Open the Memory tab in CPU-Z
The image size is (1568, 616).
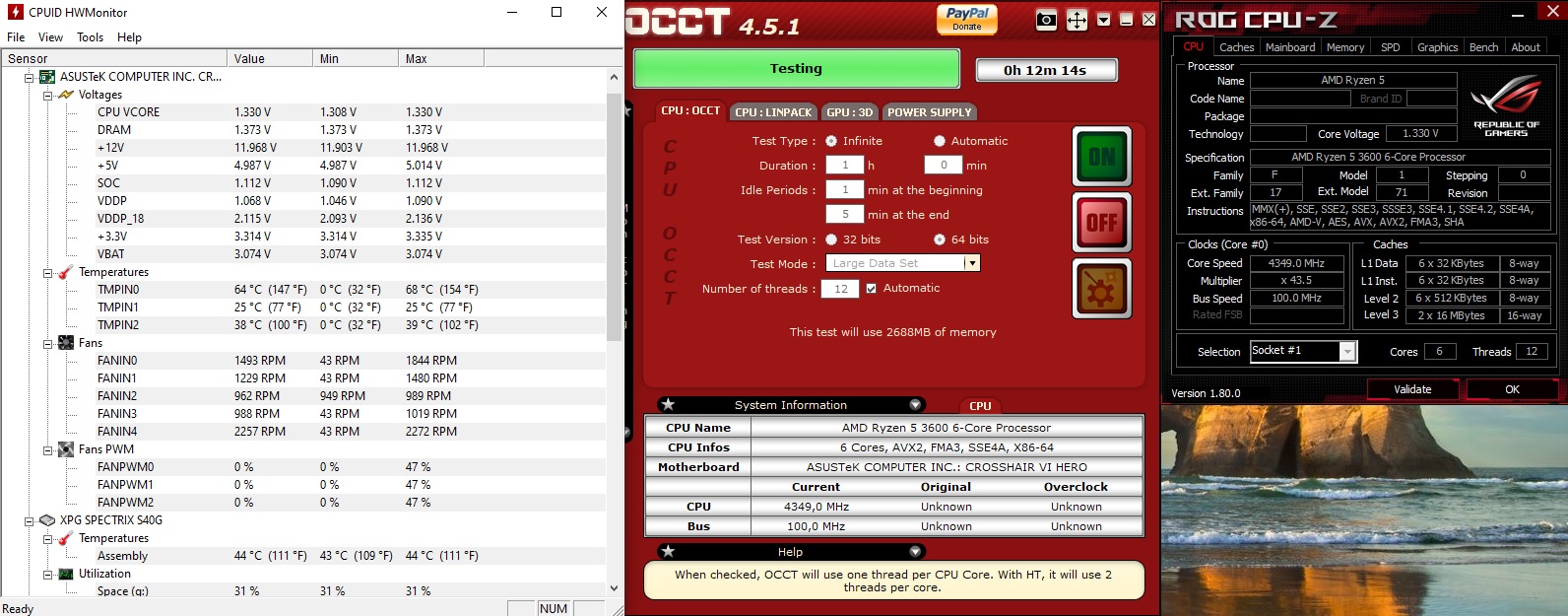coord(1345,47)
